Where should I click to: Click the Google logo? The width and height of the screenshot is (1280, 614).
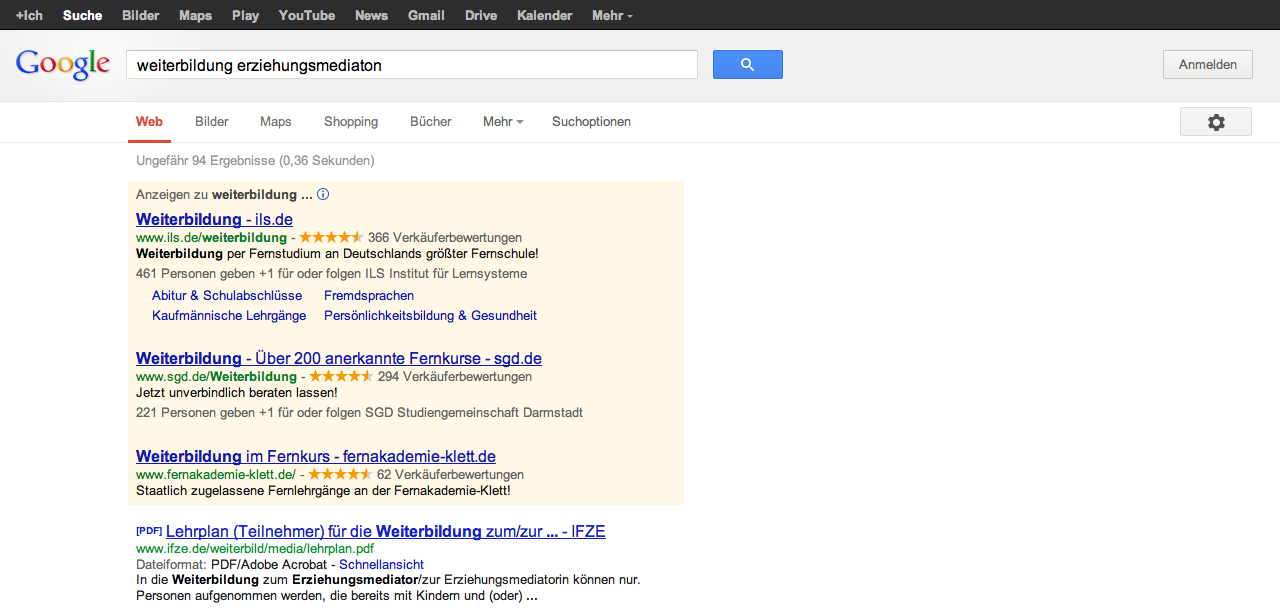(x=63, y=65)
